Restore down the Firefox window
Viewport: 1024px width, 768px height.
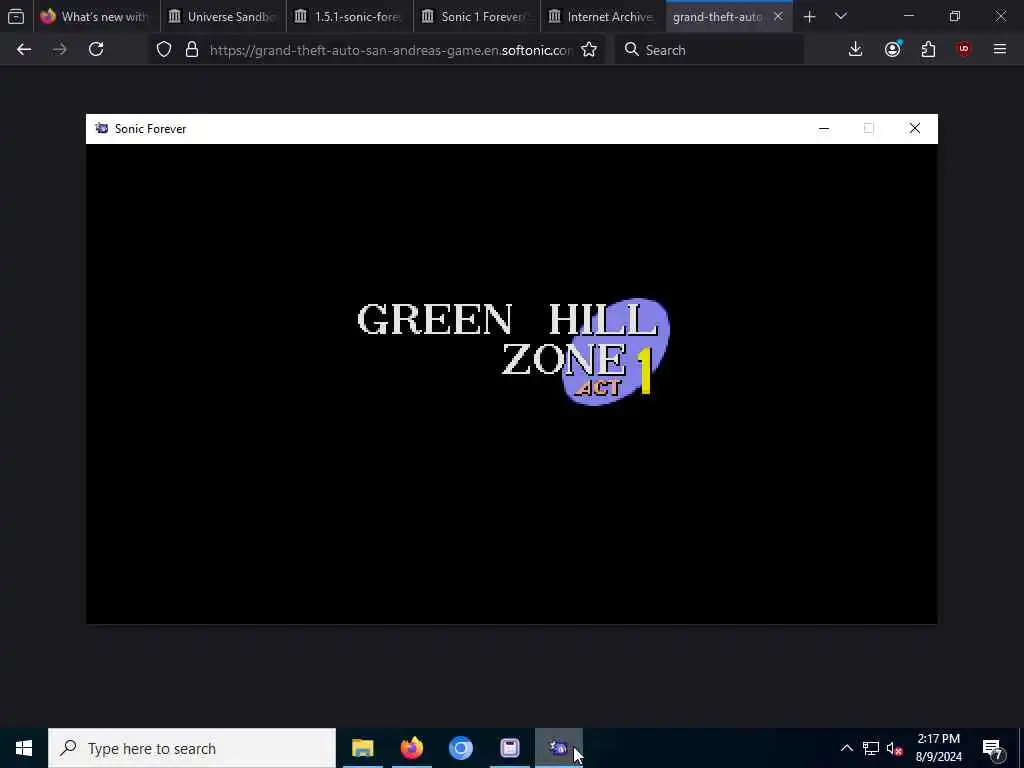click(x=955, y=16)
